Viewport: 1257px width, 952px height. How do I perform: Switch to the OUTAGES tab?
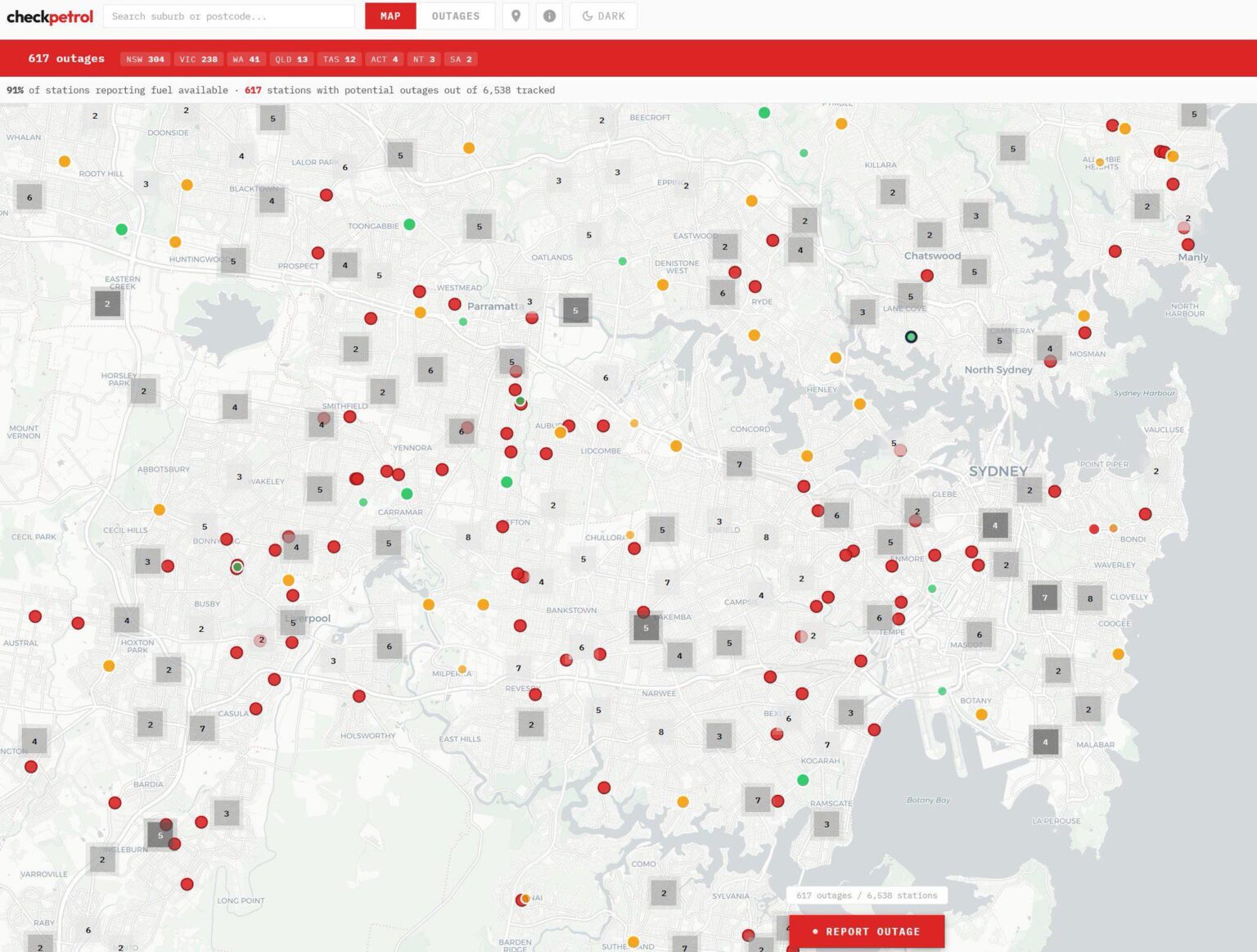[456, 16]
